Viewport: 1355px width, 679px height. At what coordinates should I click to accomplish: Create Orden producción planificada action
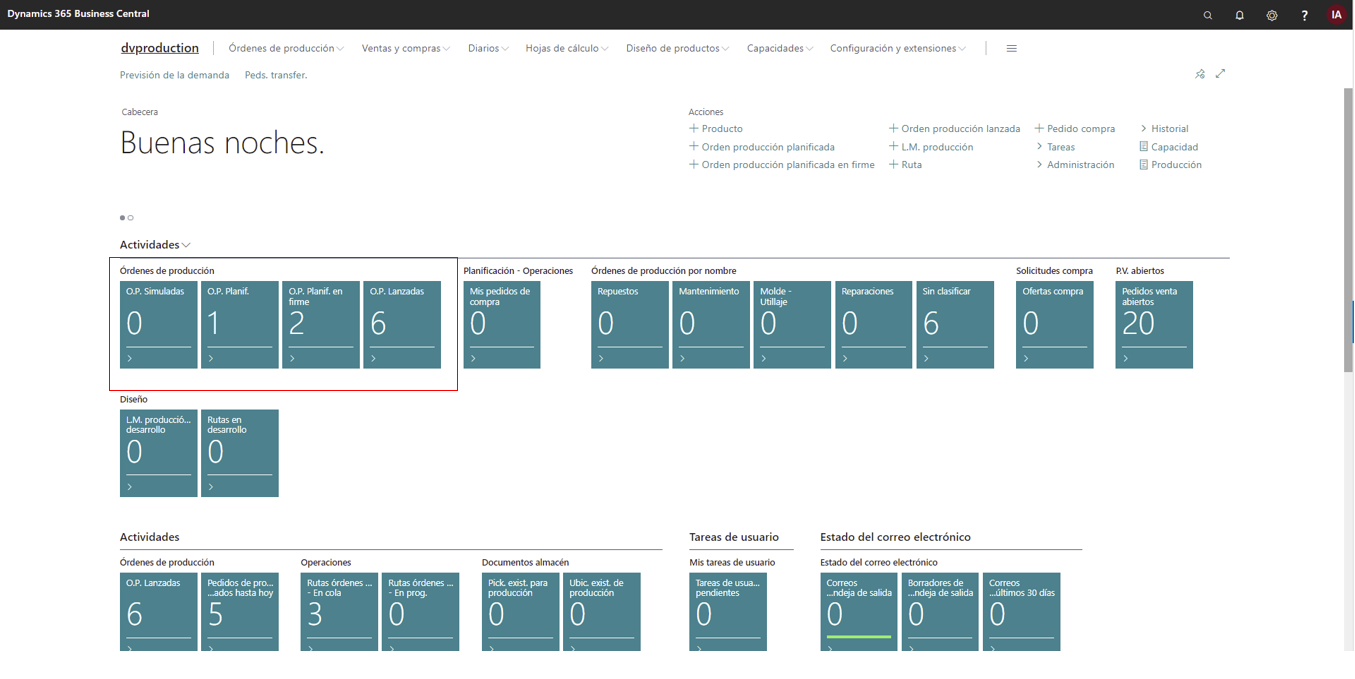[x=762, y=146]
